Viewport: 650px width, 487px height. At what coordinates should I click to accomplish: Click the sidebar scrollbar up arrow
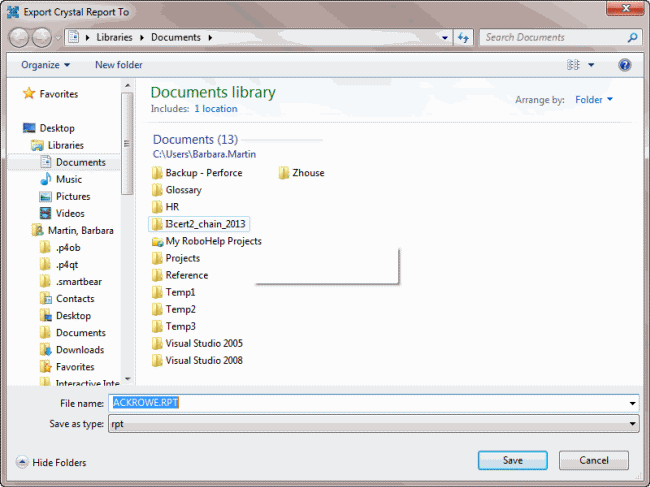point(128,85)
